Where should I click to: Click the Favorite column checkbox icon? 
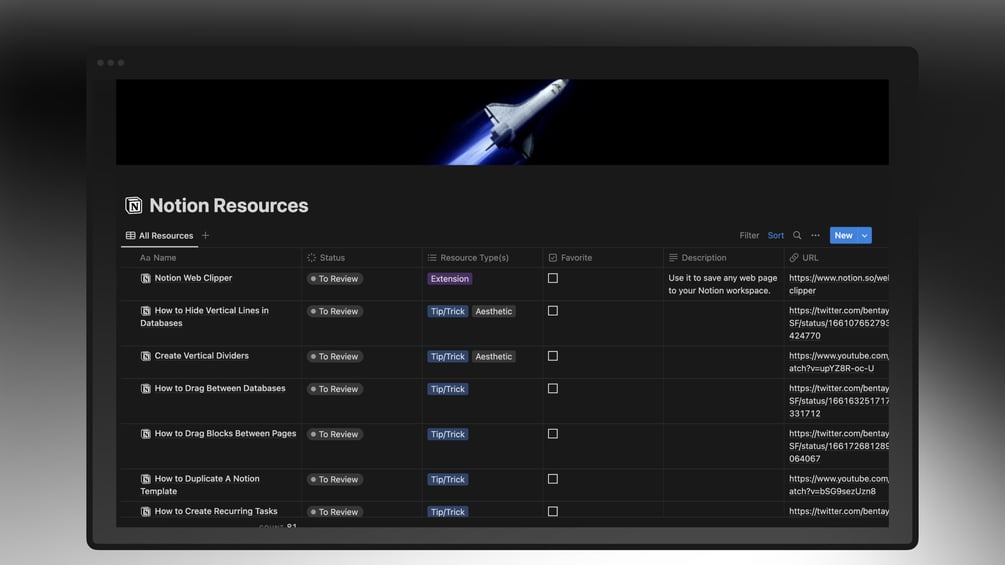552,258
